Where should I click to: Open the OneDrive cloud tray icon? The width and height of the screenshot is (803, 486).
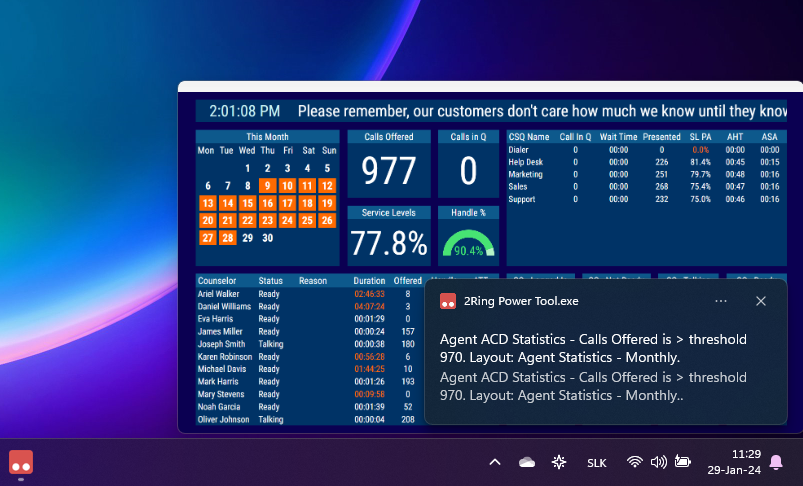coord(526,462)
